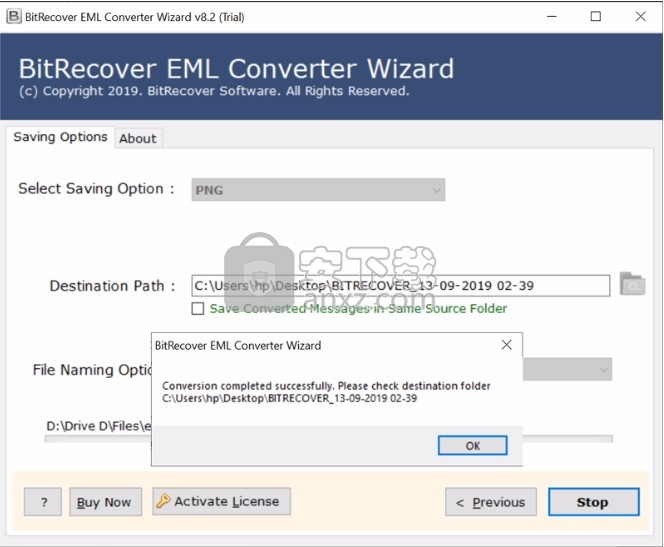Click the 'D:\Drive D\Files' source path text

tap(98, 426)
